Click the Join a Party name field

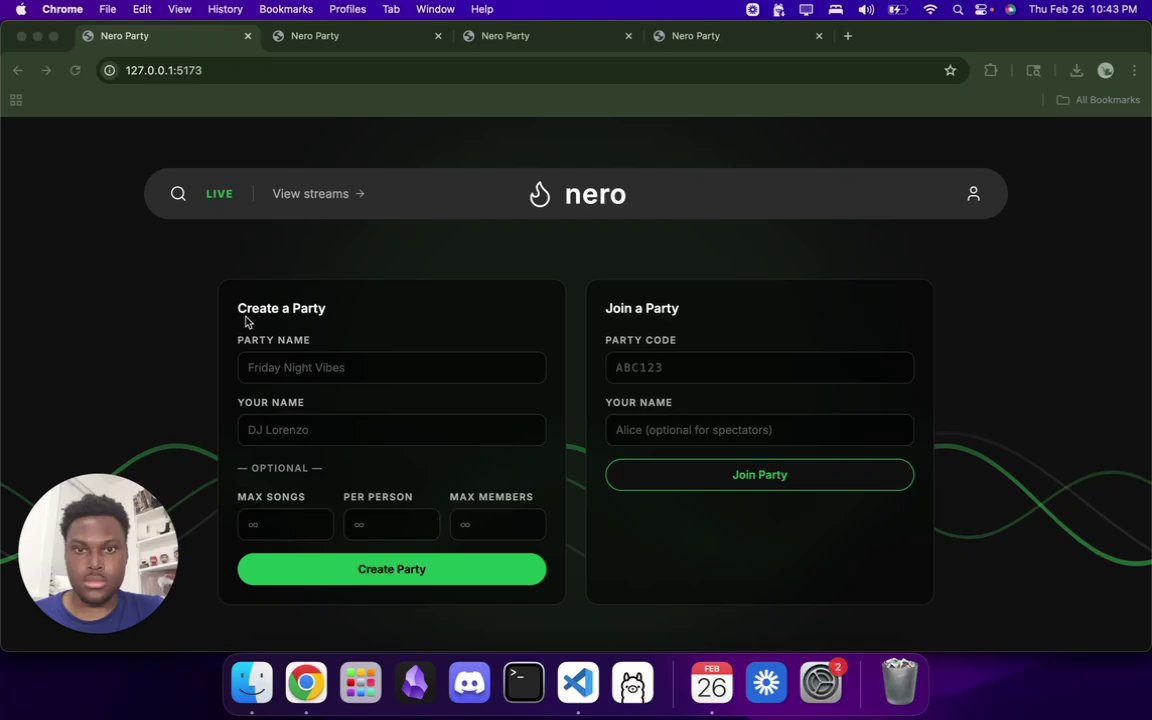(x=760, y=430)
